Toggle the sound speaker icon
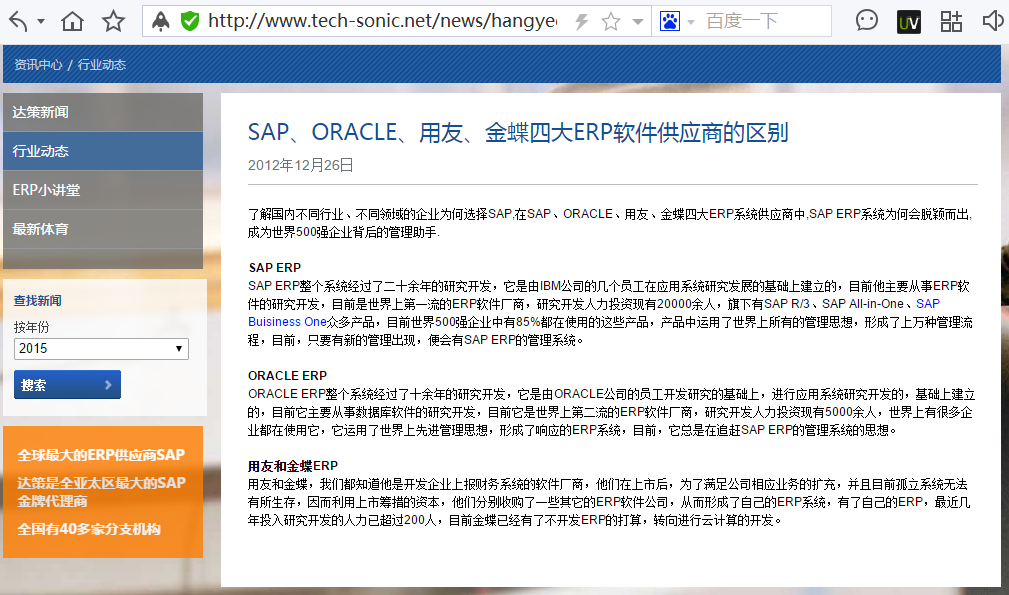Screen dimensions: 1009x595 [993, 21]
